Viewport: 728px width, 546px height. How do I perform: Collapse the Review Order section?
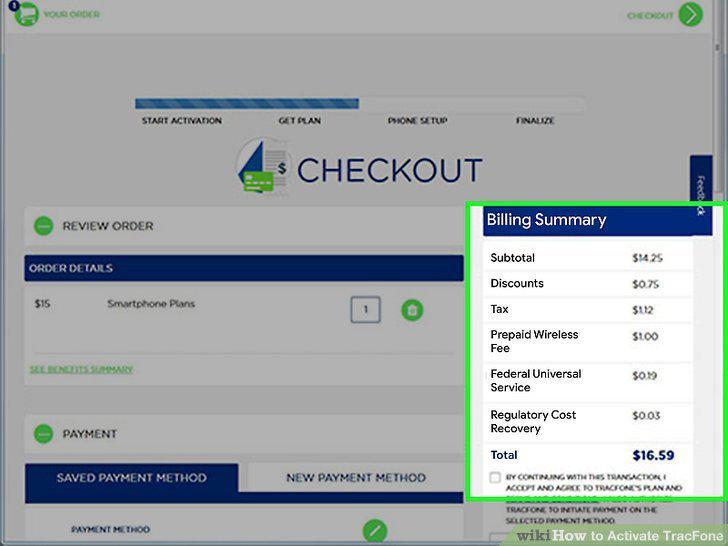pos(44,226)
